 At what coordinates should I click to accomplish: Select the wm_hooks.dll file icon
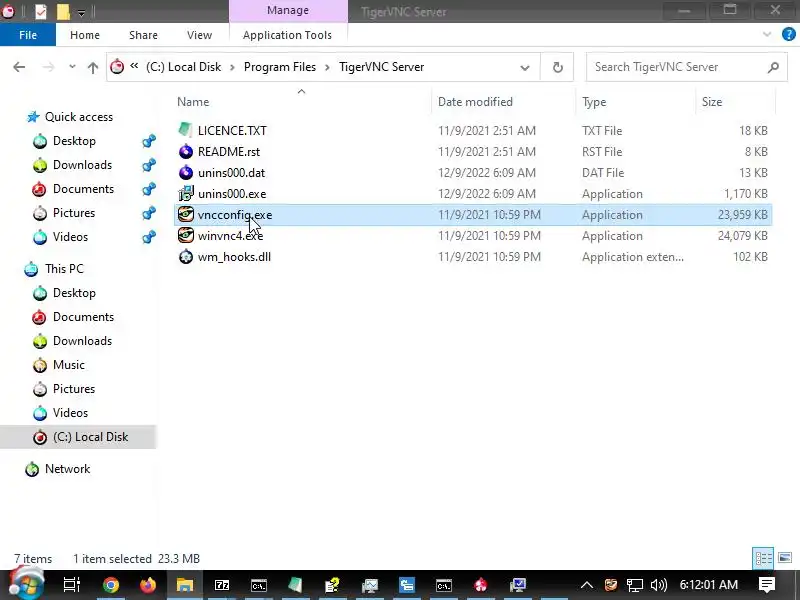pyautogui.click(x=186, y=257)
